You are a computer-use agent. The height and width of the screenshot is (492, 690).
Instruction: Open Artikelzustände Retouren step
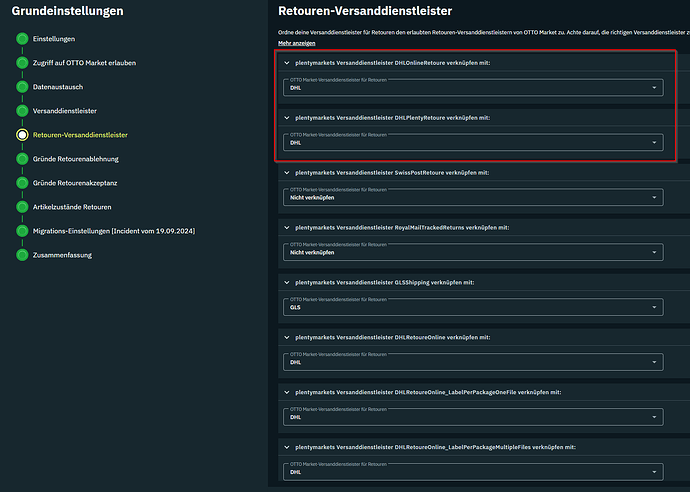tap(72, 207)
